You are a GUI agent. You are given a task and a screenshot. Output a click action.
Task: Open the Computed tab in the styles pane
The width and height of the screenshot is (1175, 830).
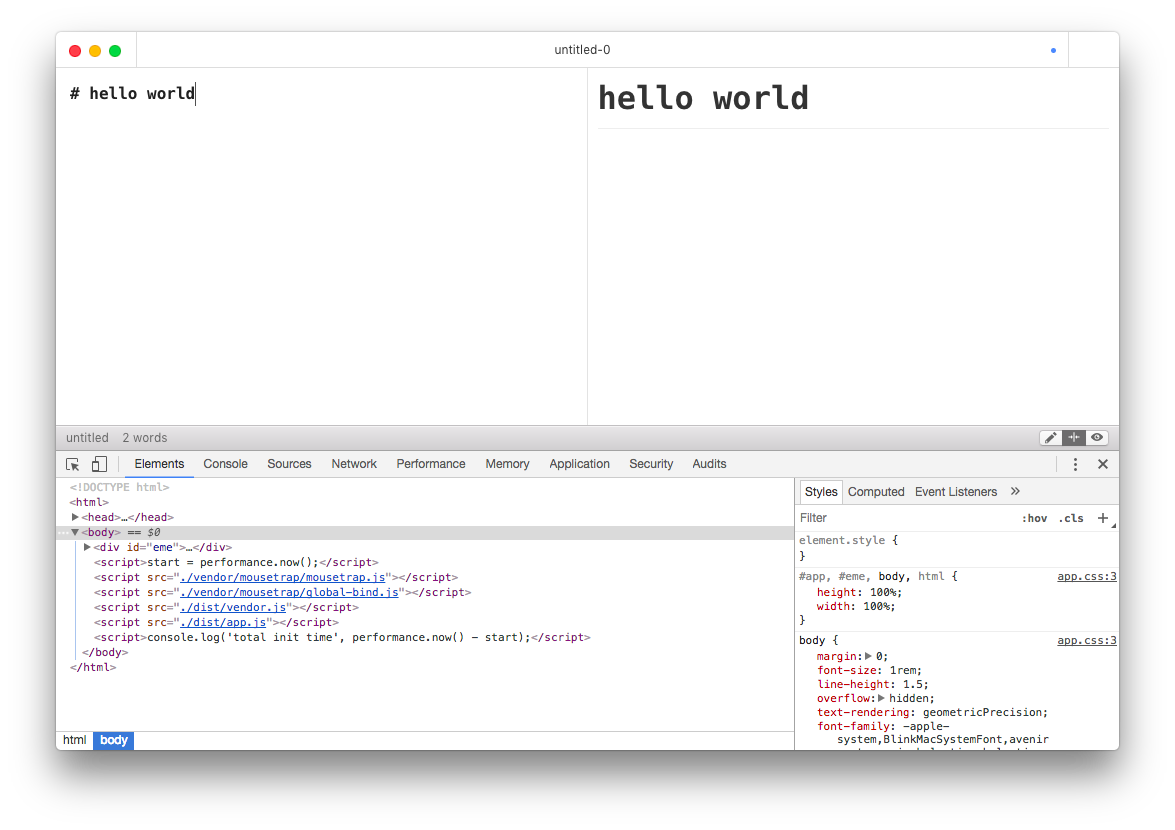tap(876, 491)
